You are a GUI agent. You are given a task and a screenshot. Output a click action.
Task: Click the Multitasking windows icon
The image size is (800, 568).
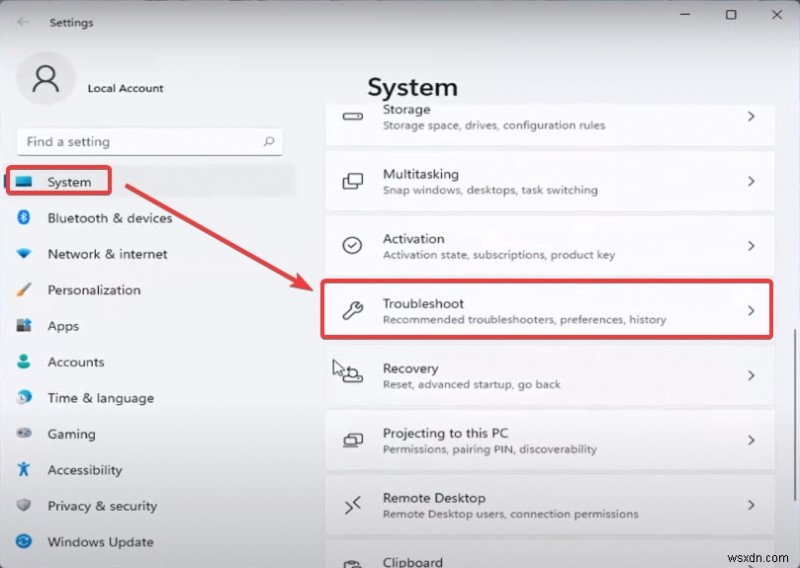352,181
